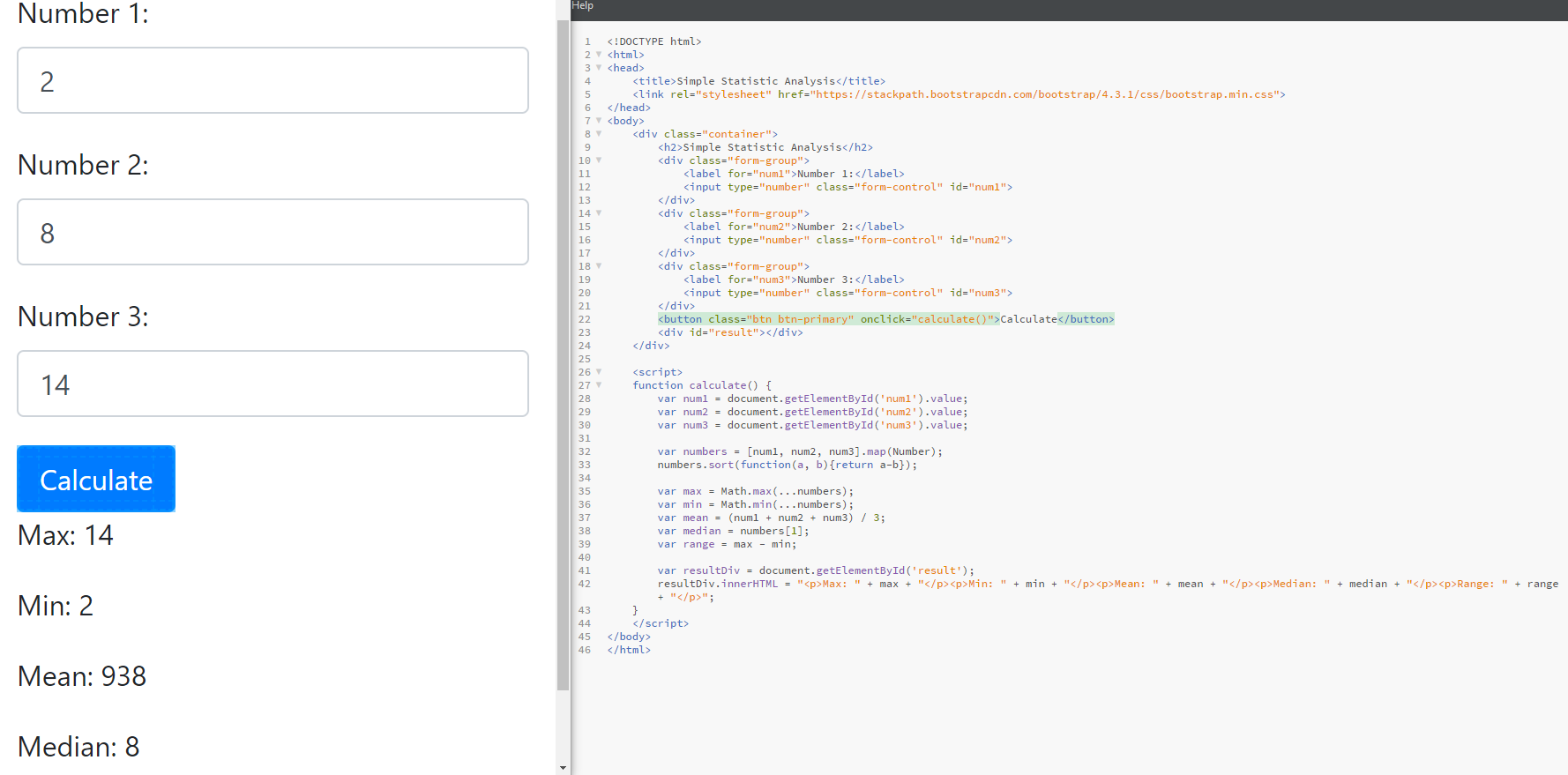The width and height of the screenshot is (1568, 775).
Task: Click the closing '</script>' tag line
Action: tap(661, 623)
